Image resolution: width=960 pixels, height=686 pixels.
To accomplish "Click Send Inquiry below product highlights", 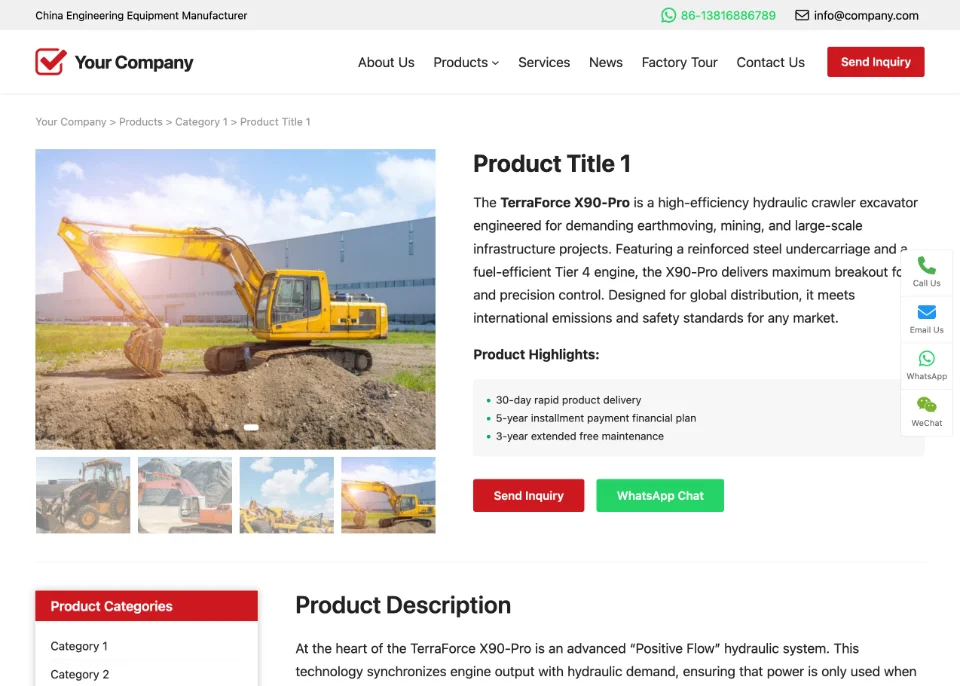I will 528,496.
